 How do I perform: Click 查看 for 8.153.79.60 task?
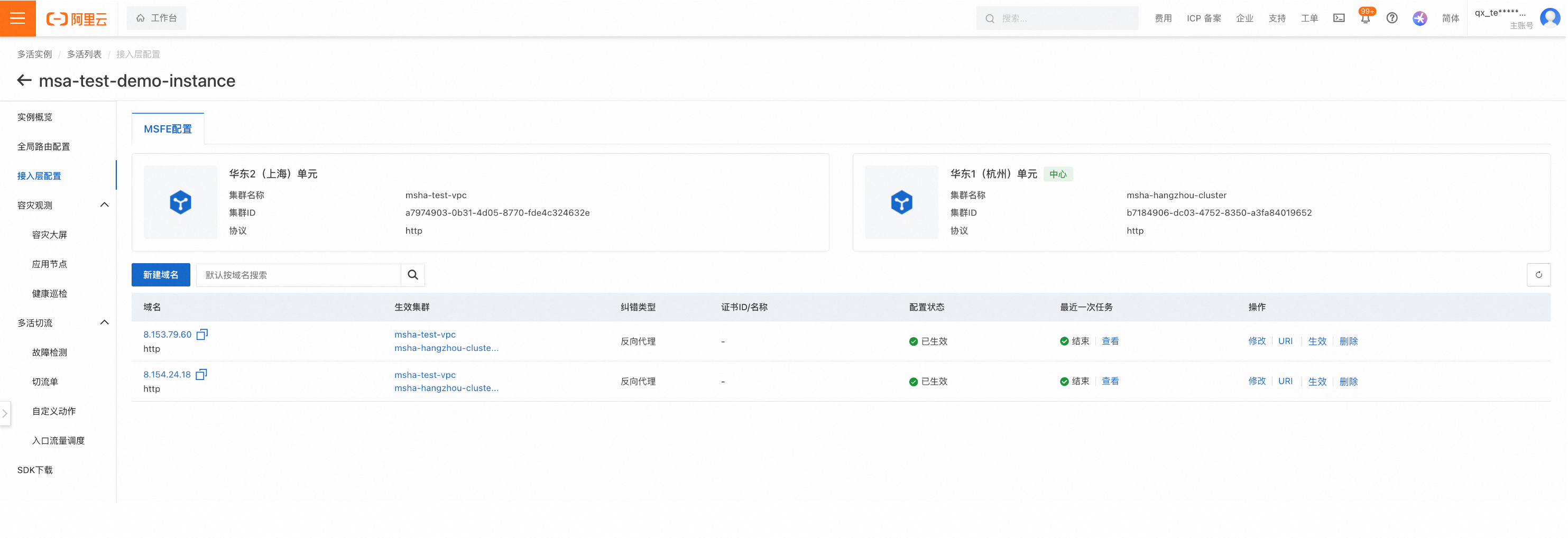click(x=1110, y=341)
